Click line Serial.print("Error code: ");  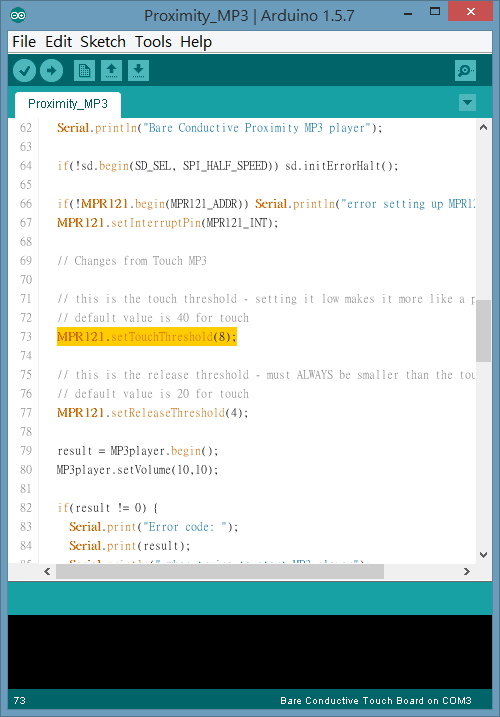point(154,527)
